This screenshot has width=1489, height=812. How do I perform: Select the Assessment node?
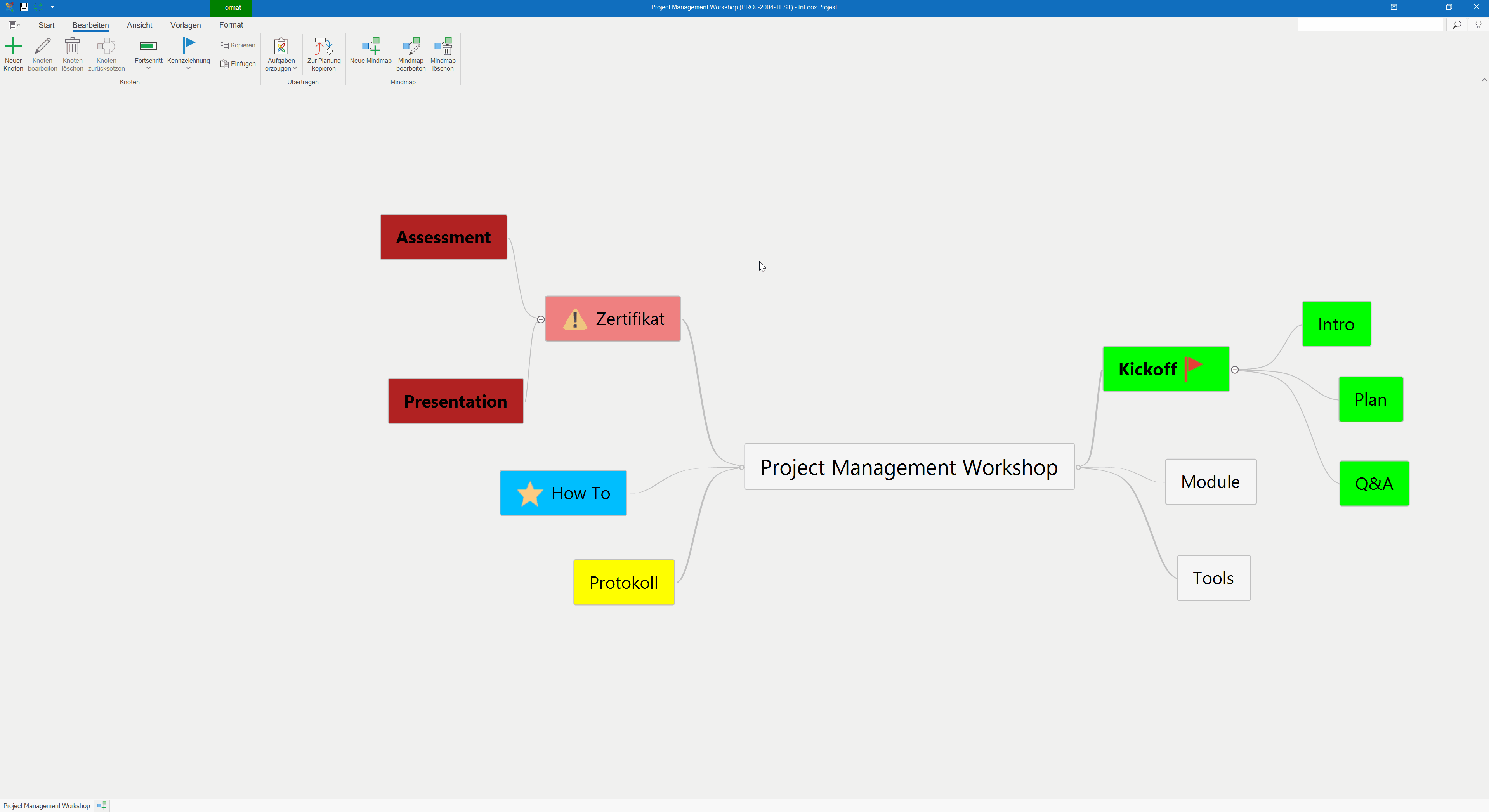tap(443, 237)
